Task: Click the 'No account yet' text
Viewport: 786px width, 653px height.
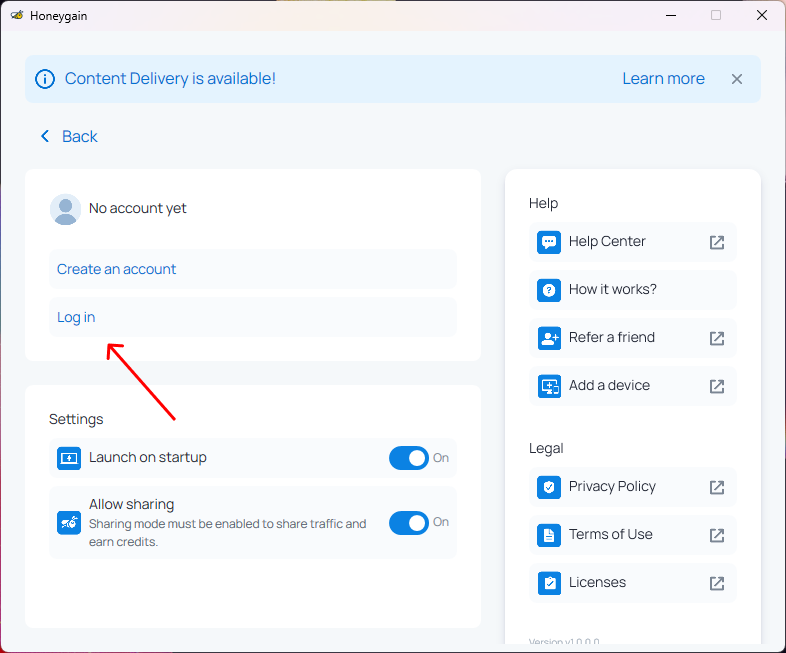Action: 138,208
